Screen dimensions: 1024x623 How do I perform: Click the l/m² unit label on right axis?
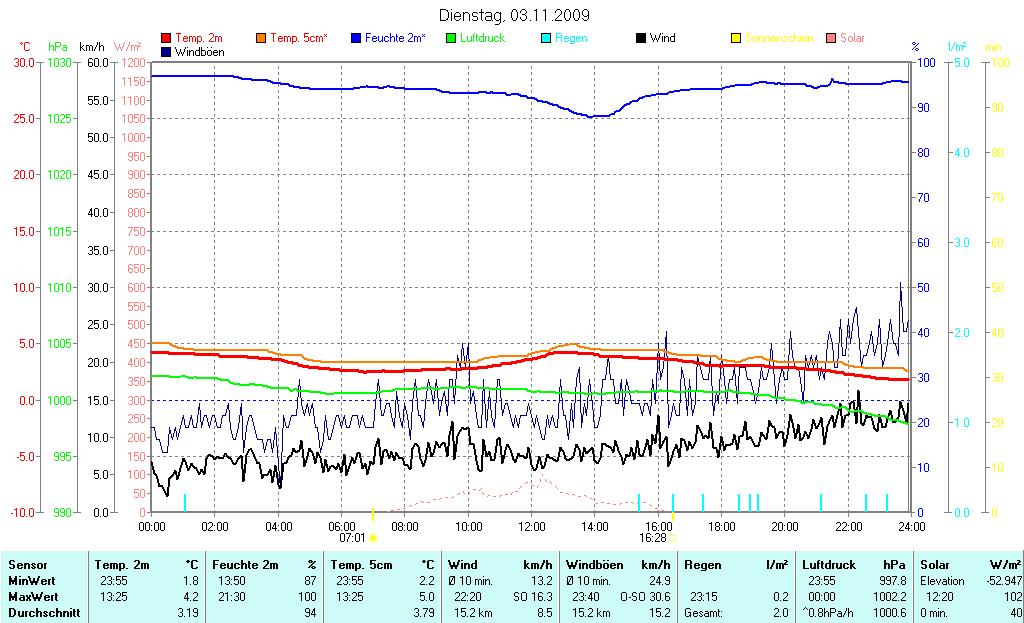pos(957,47)
